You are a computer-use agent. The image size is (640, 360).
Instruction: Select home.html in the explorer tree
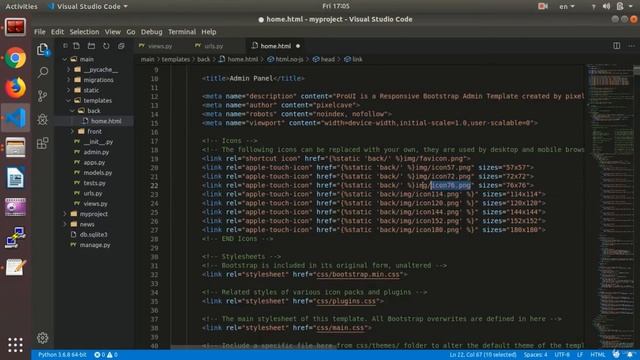pyautogui.click(x=105, y=121)
